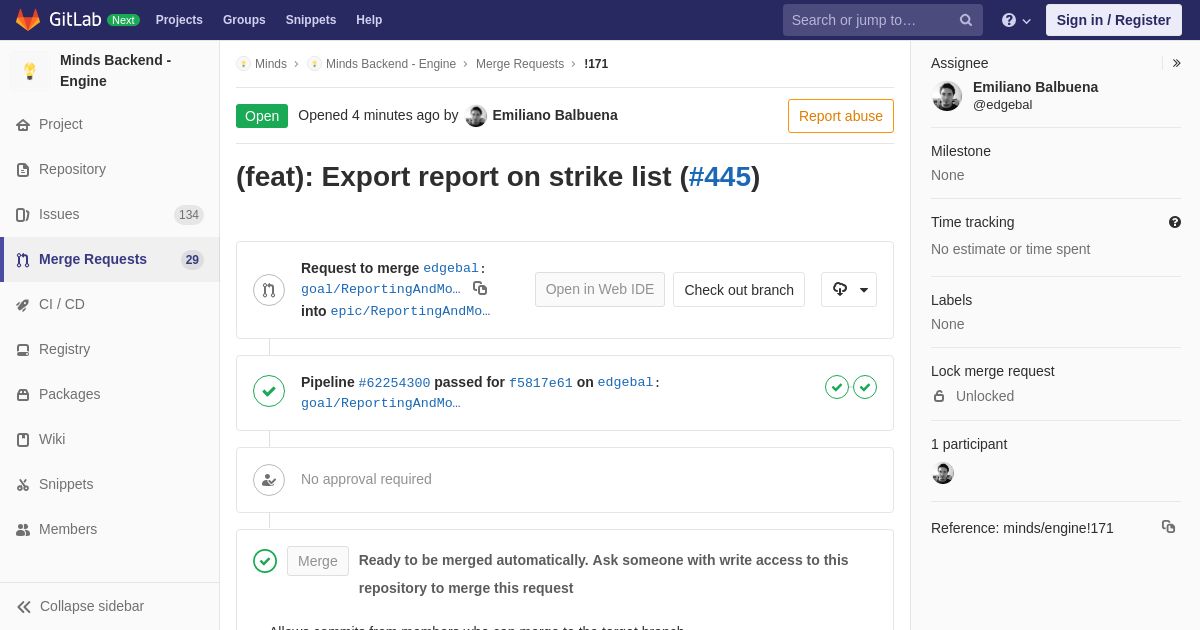
Task: Collapse sidebar at bottom left
Action: click(80, 606)
